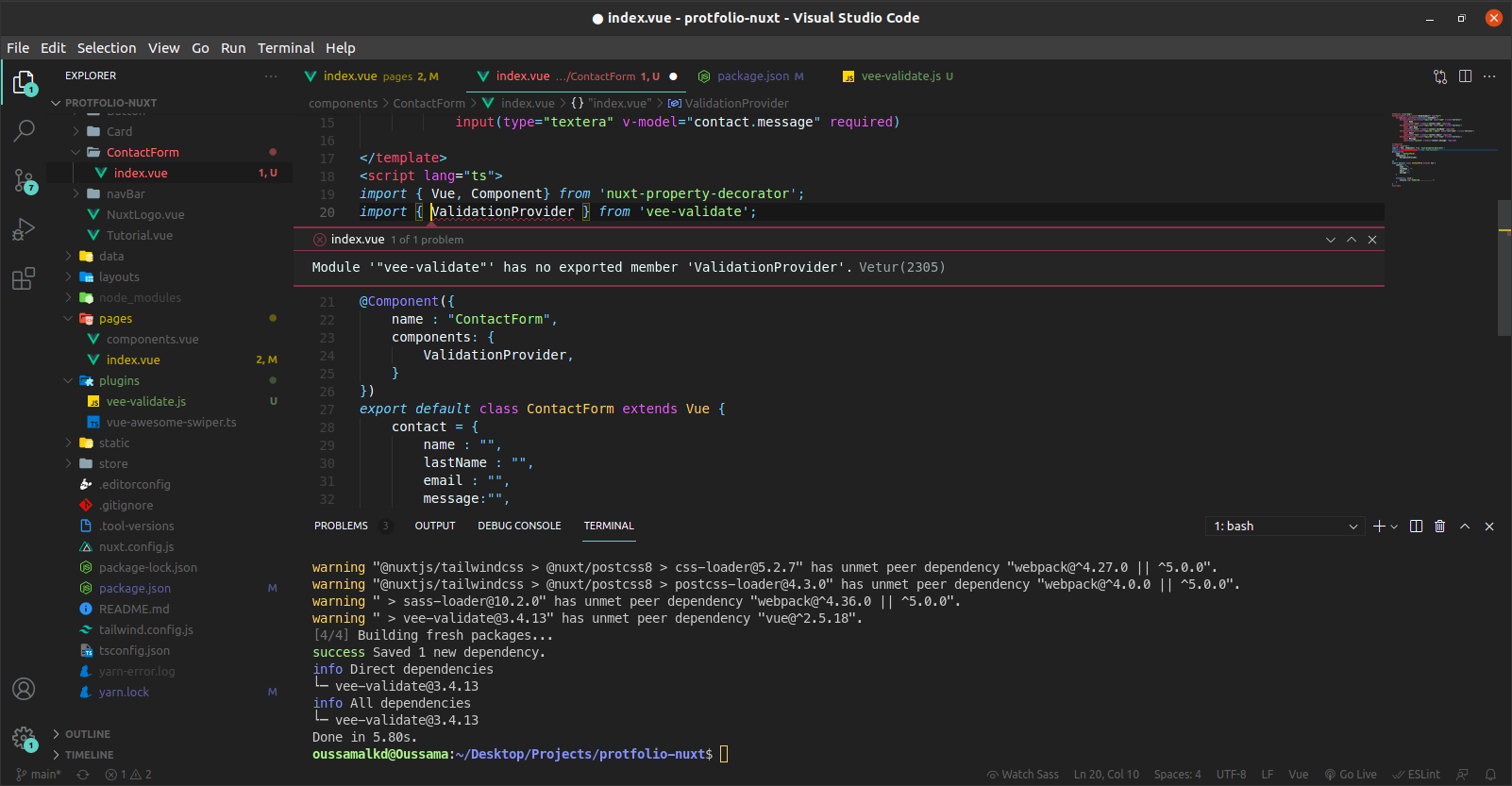The width and height of the screenshot is (1512, 786).
Task: Open yarn.lock in the explorer
Action: (124, 692)
